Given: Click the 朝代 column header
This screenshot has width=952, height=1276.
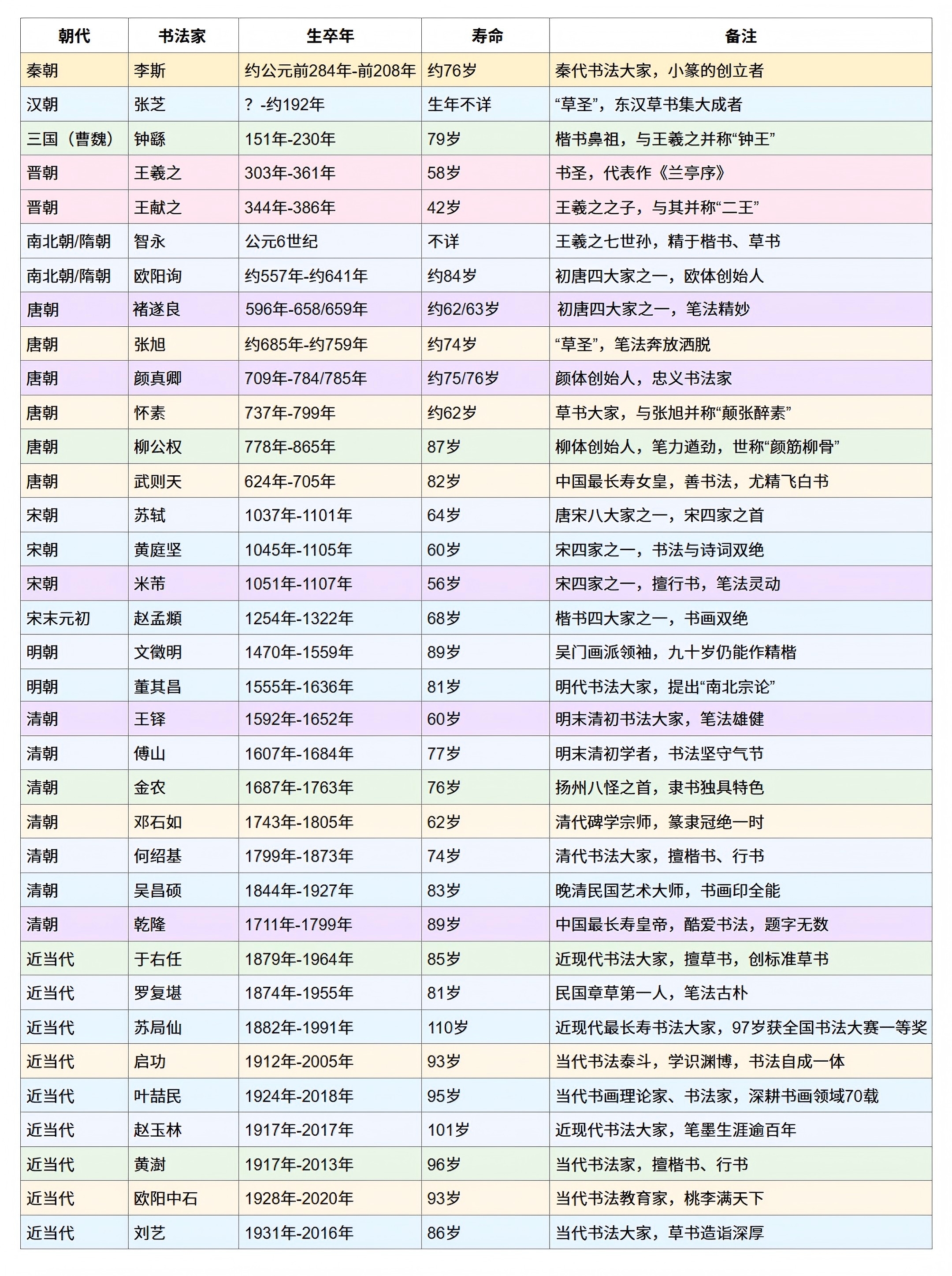Looking at the screenshot, I should (x=74, y=36).
